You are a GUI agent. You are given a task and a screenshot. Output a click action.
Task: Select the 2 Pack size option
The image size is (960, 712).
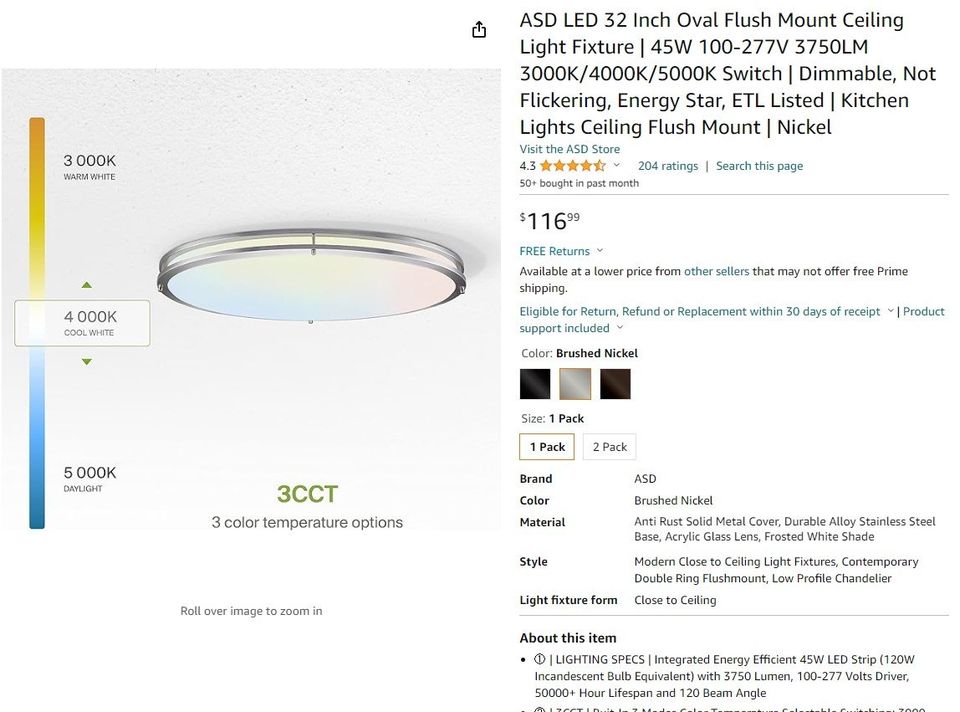click(x=609, y=446)
